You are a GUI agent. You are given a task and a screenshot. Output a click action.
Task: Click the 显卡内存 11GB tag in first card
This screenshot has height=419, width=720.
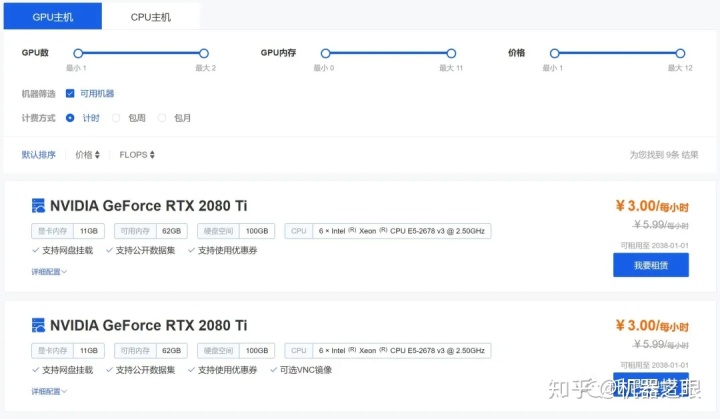click(x=68, y=231)
